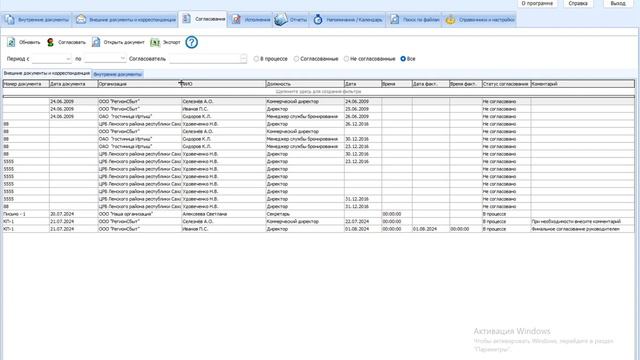Sort by Статус согласования column header
The width and height of the screenshot is (640, 360).
[x=506, y=84]
